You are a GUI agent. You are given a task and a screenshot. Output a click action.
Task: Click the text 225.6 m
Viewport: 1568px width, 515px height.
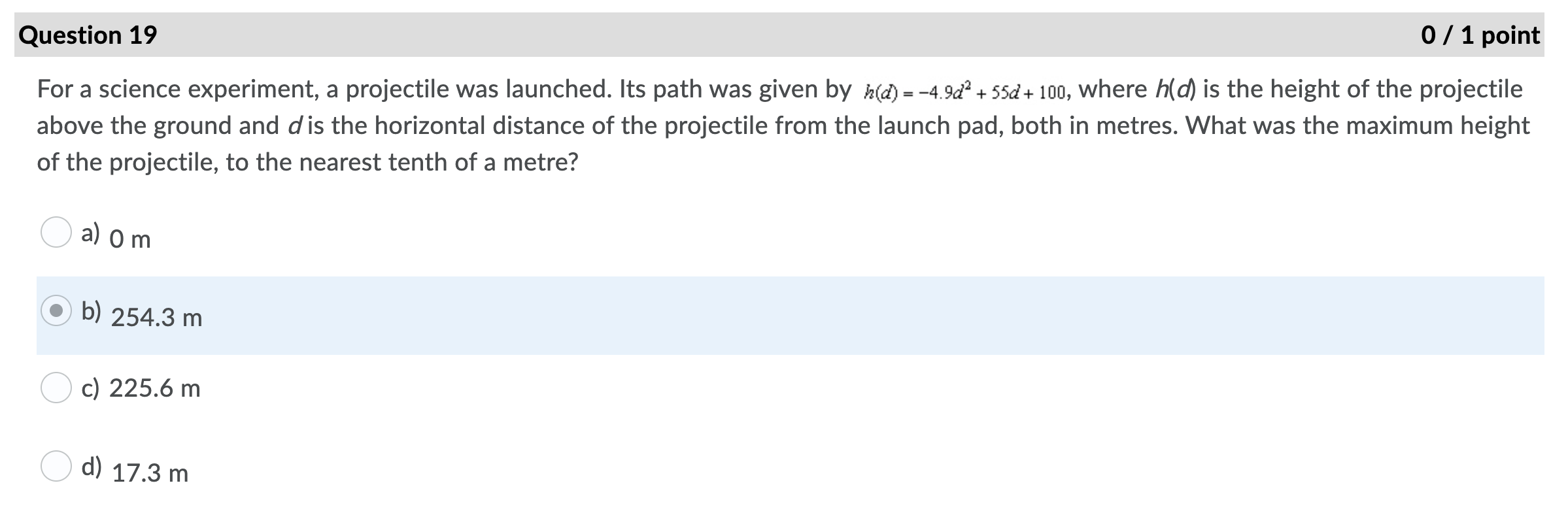(x=155, y=388)
